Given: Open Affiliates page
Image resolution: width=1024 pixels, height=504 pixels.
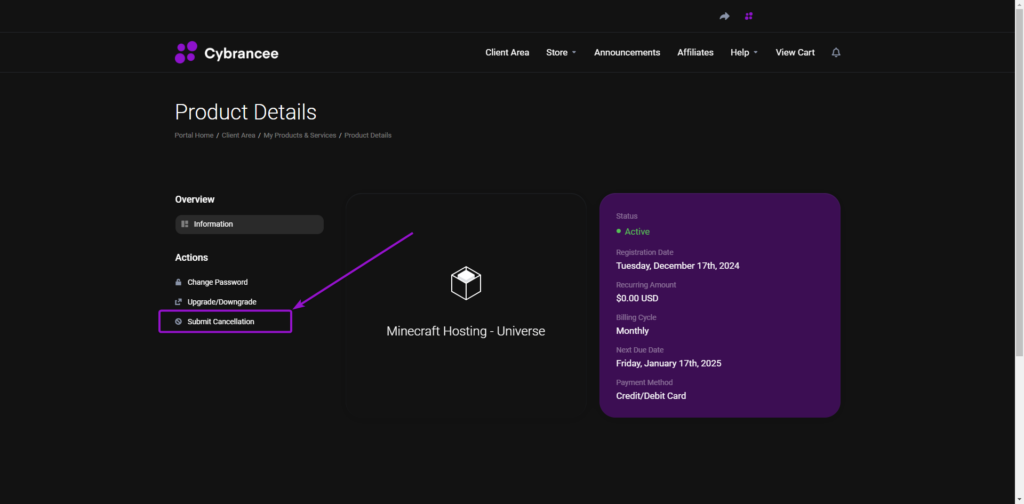Looking at the screenshot, I should click(696, 52).
